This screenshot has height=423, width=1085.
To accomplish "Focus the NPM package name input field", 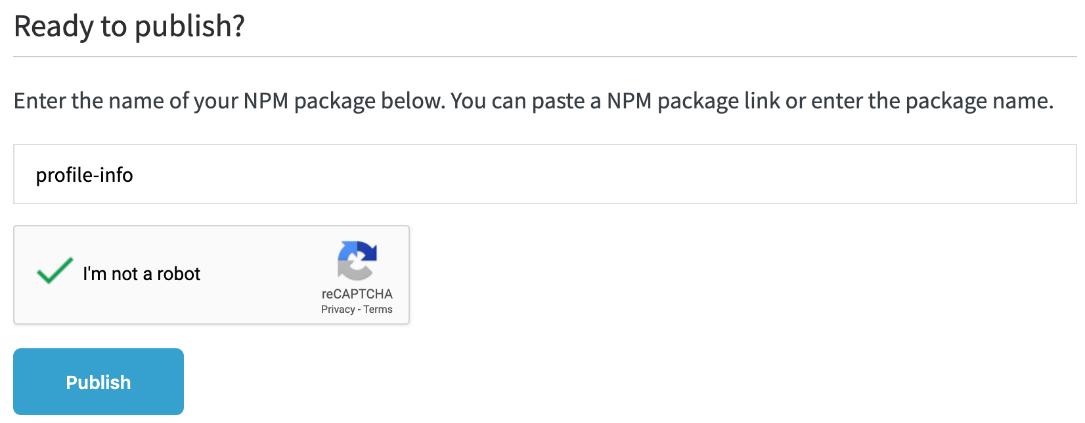I will [544, 174].
